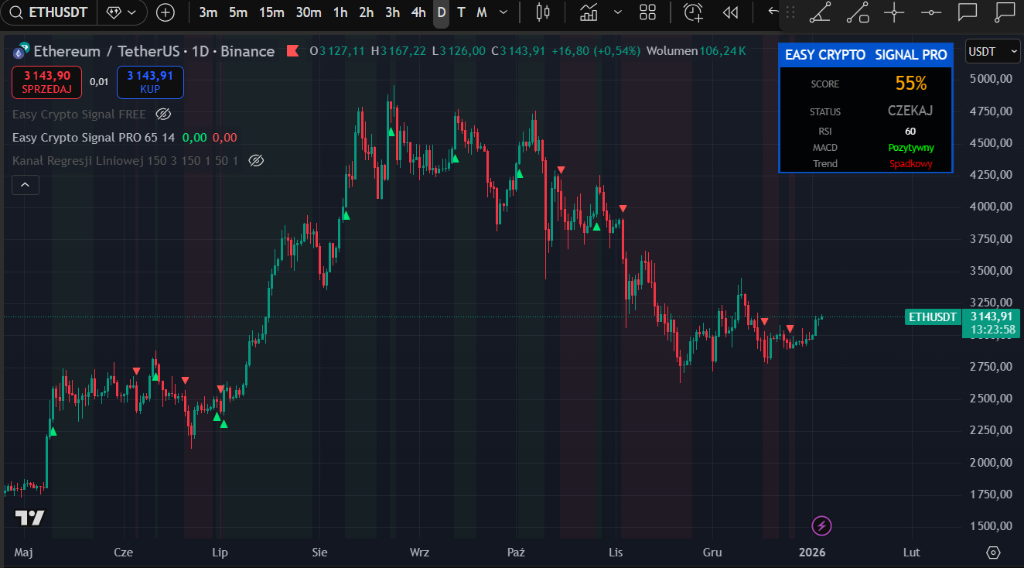This screenshot has width=1024, height=568.
Task: Click the Lis month axis label
Action: click(x=616, y=552)
